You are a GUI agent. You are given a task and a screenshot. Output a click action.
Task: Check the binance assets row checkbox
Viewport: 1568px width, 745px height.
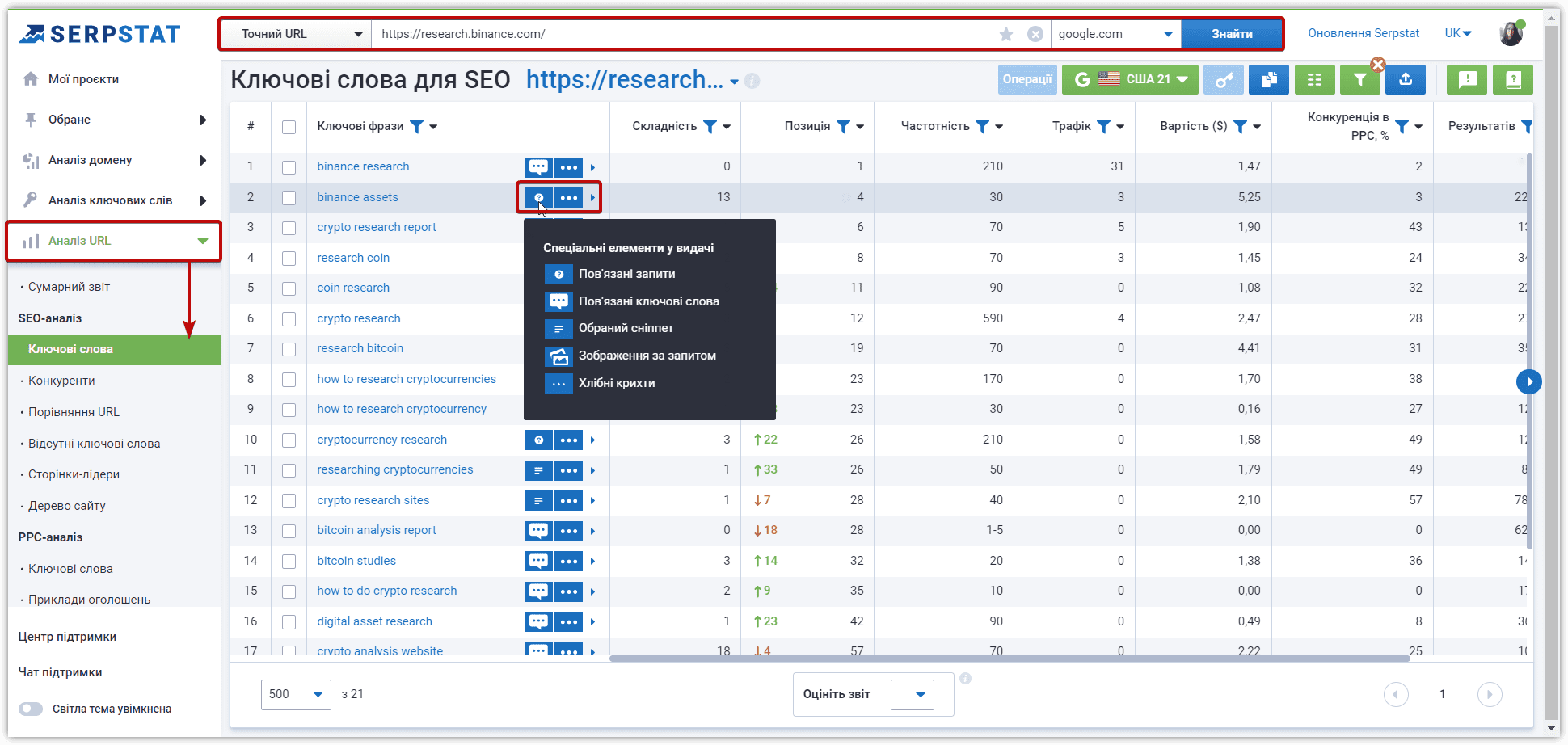click(x=289, y=198)
